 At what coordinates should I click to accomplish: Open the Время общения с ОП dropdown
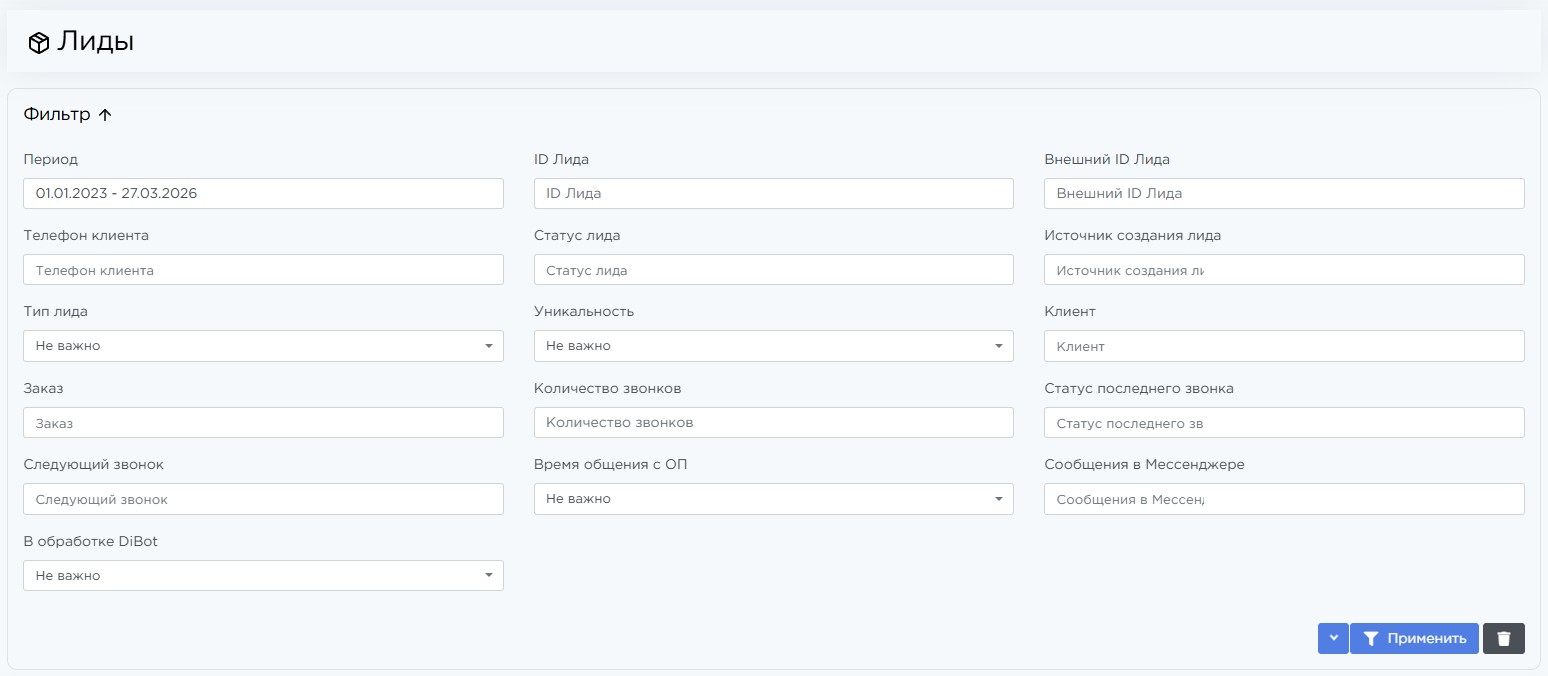pos(773,499)
